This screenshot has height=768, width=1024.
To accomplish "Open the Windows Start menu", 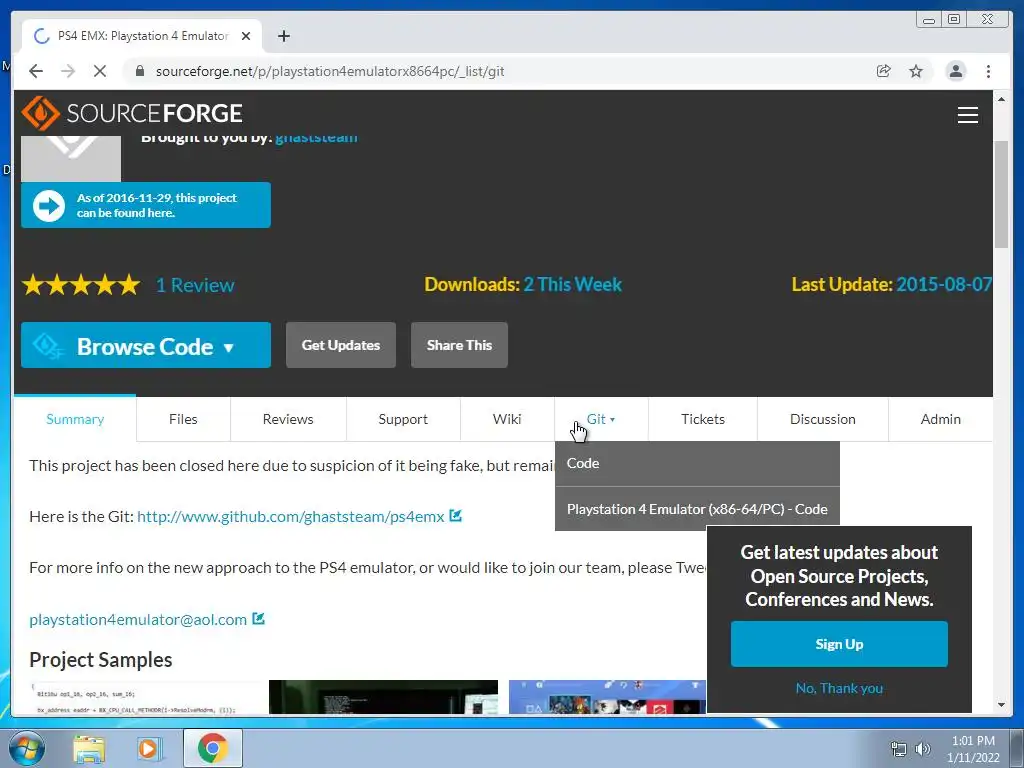I will point(26,748).
